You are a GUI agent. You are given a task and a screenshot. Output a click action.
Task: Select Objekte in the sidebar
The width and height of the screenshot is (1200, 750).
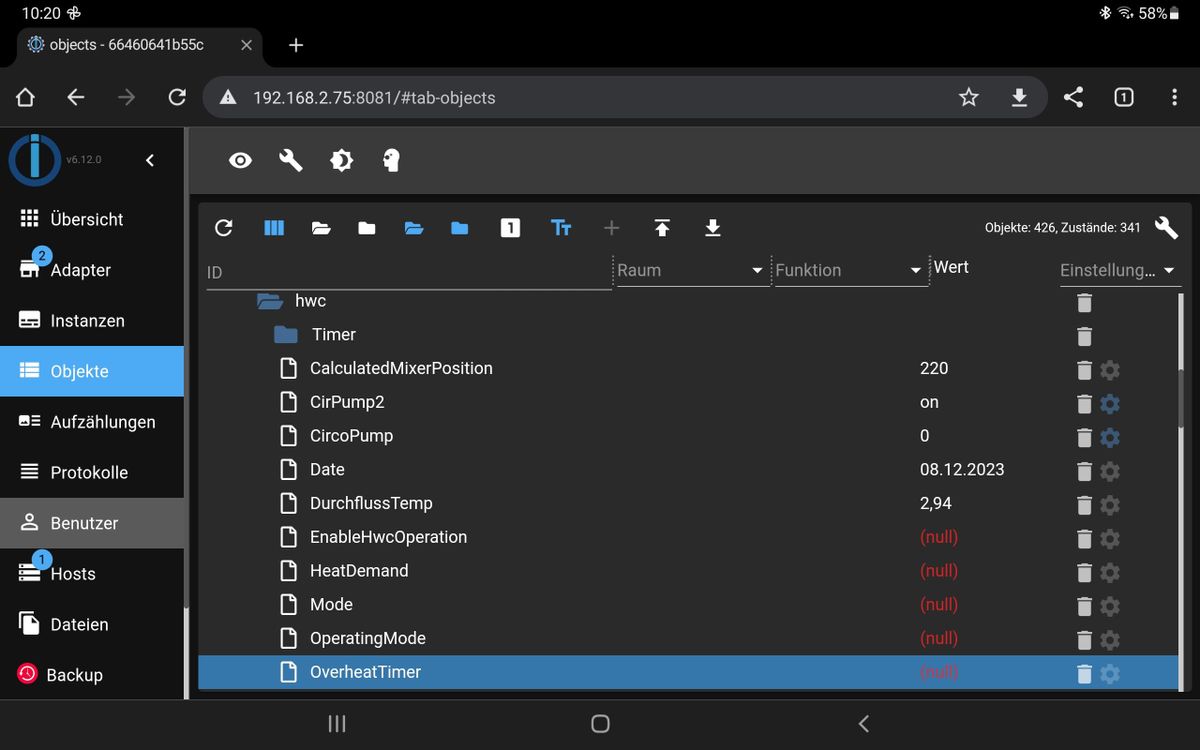coord(92,371)
